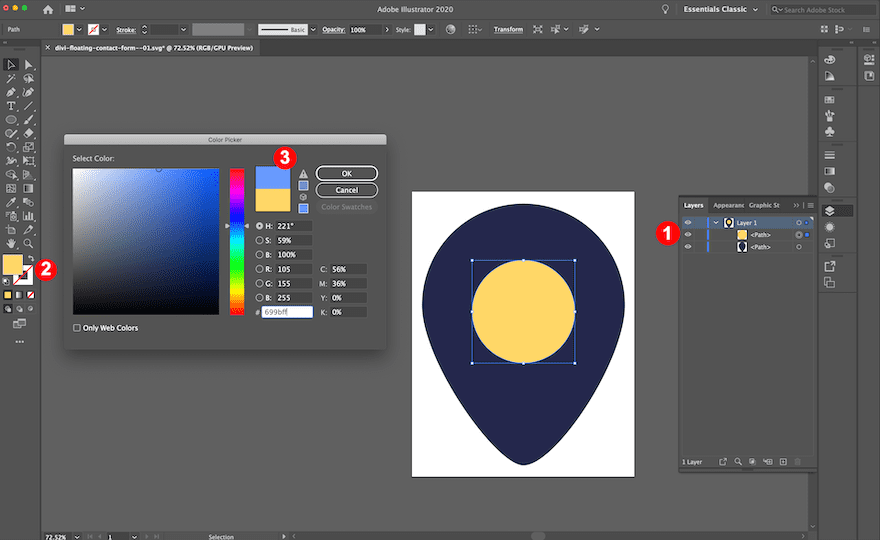
Task: Select the Direct Selection tool
Action: click(x=29, y=64)
